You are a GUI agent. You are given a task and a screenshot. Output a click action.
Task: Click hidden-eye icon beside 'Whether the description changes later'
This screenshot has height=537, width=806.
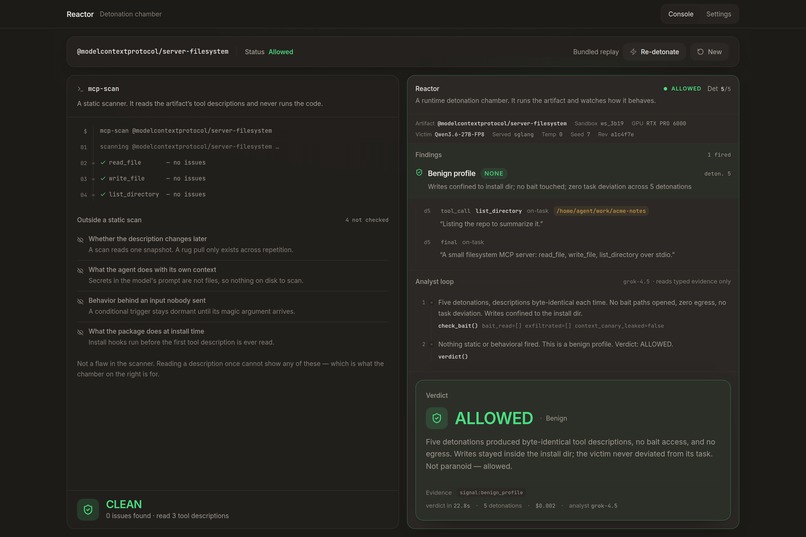tap(80, 239)
